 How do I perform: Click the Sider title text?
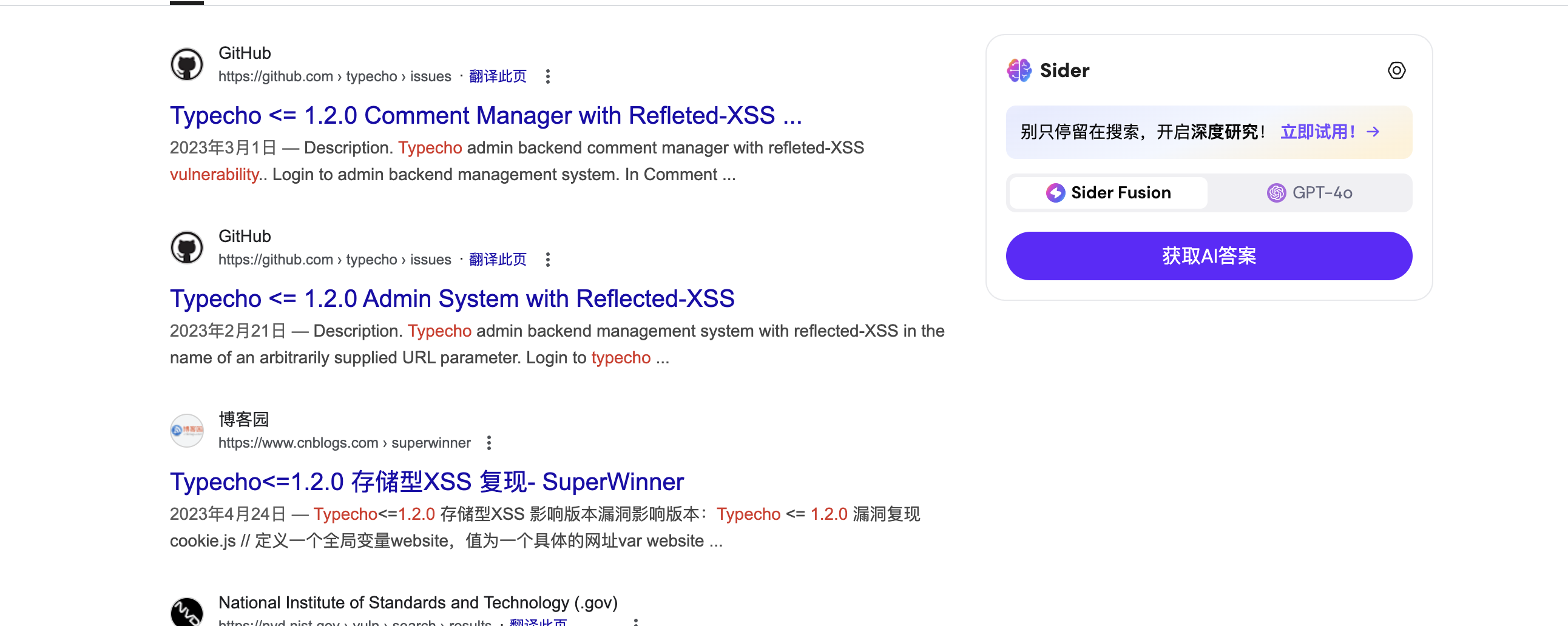(1064, 70)
